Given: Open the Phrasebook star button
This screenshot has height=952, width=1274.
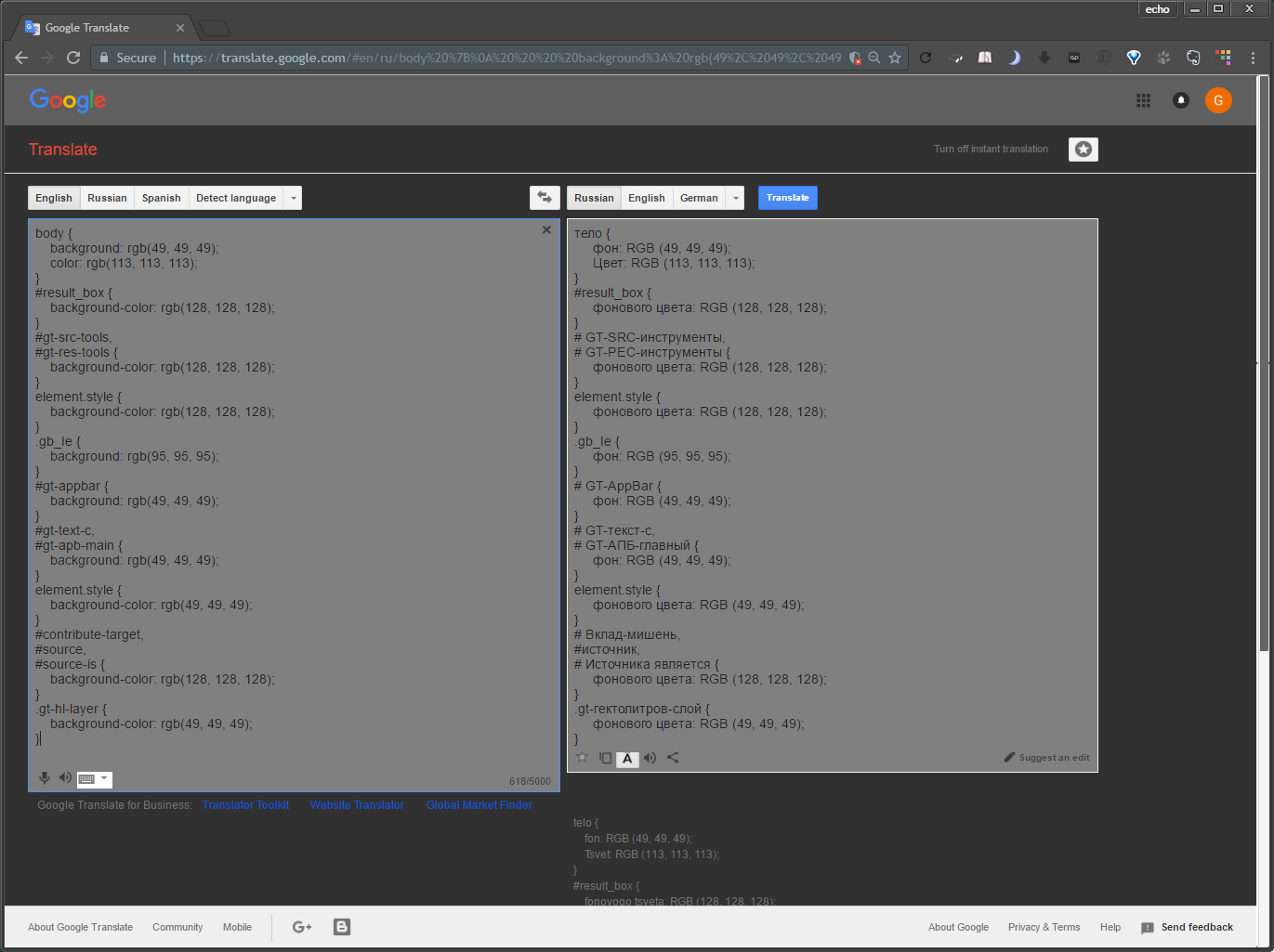Looking at the screenshot, I should [1084, 150].
